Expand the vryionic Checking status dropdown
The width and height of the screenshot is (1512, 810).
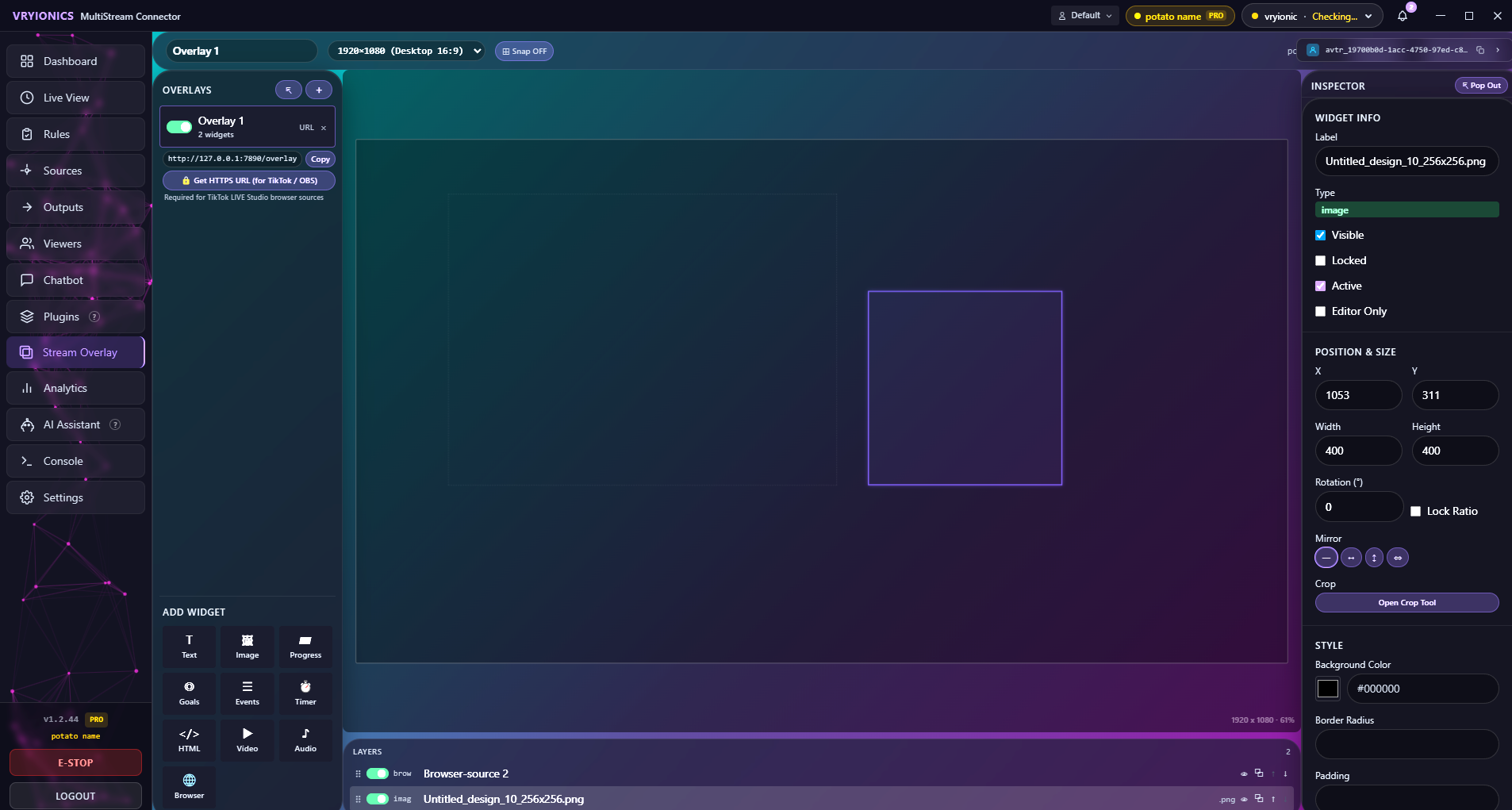[x=1312, y=16]
